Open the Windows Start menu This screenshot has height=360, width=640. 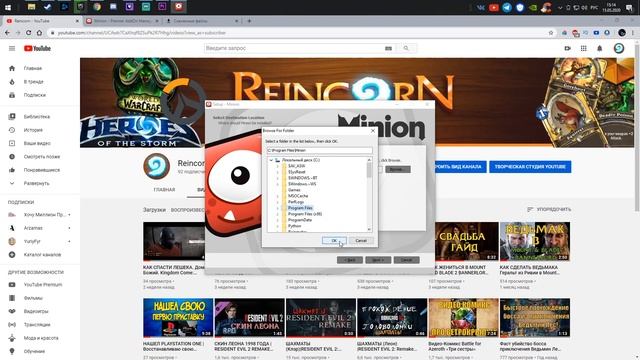click(8, 7)
